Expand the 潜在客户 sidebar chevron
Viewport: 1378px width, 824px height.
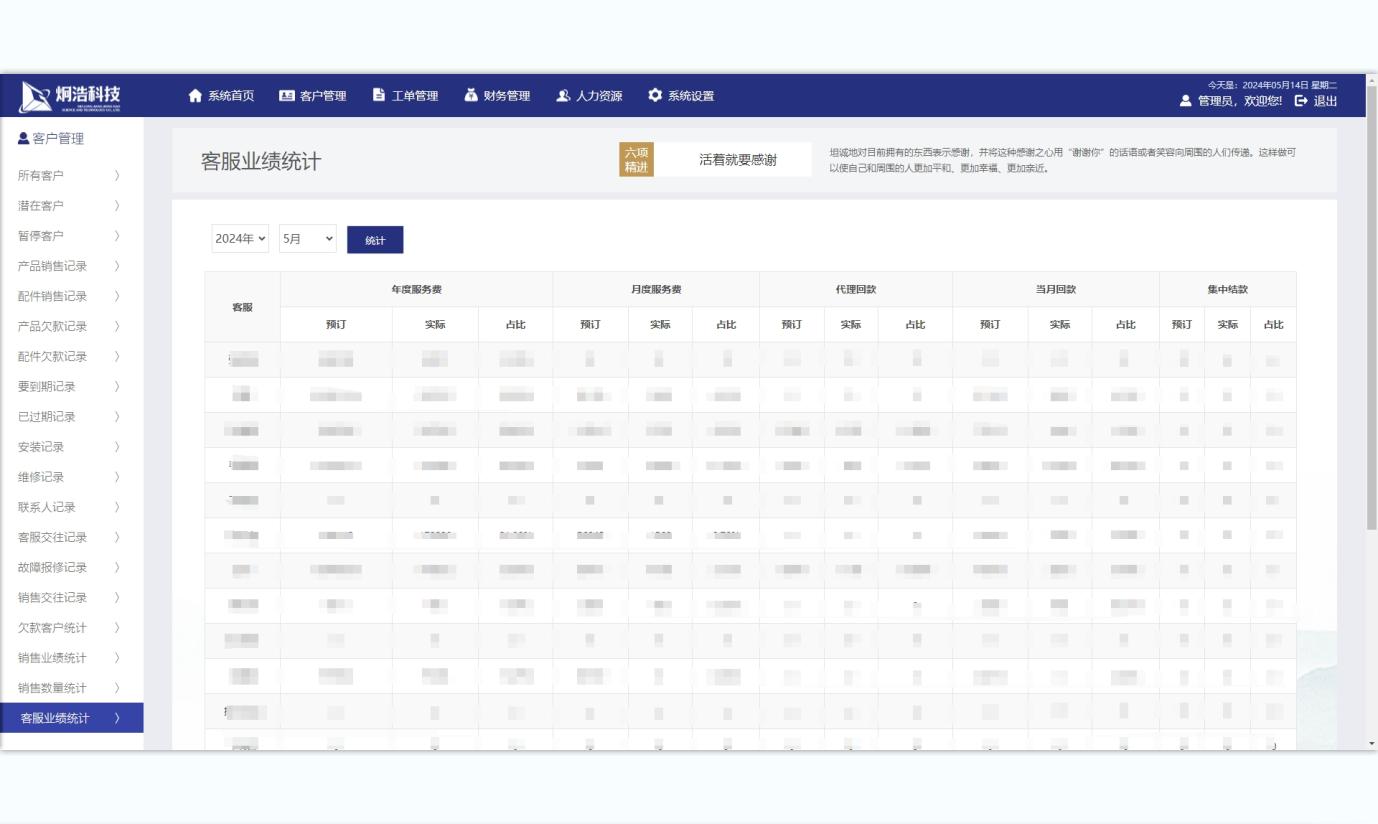tap(117, 206)
